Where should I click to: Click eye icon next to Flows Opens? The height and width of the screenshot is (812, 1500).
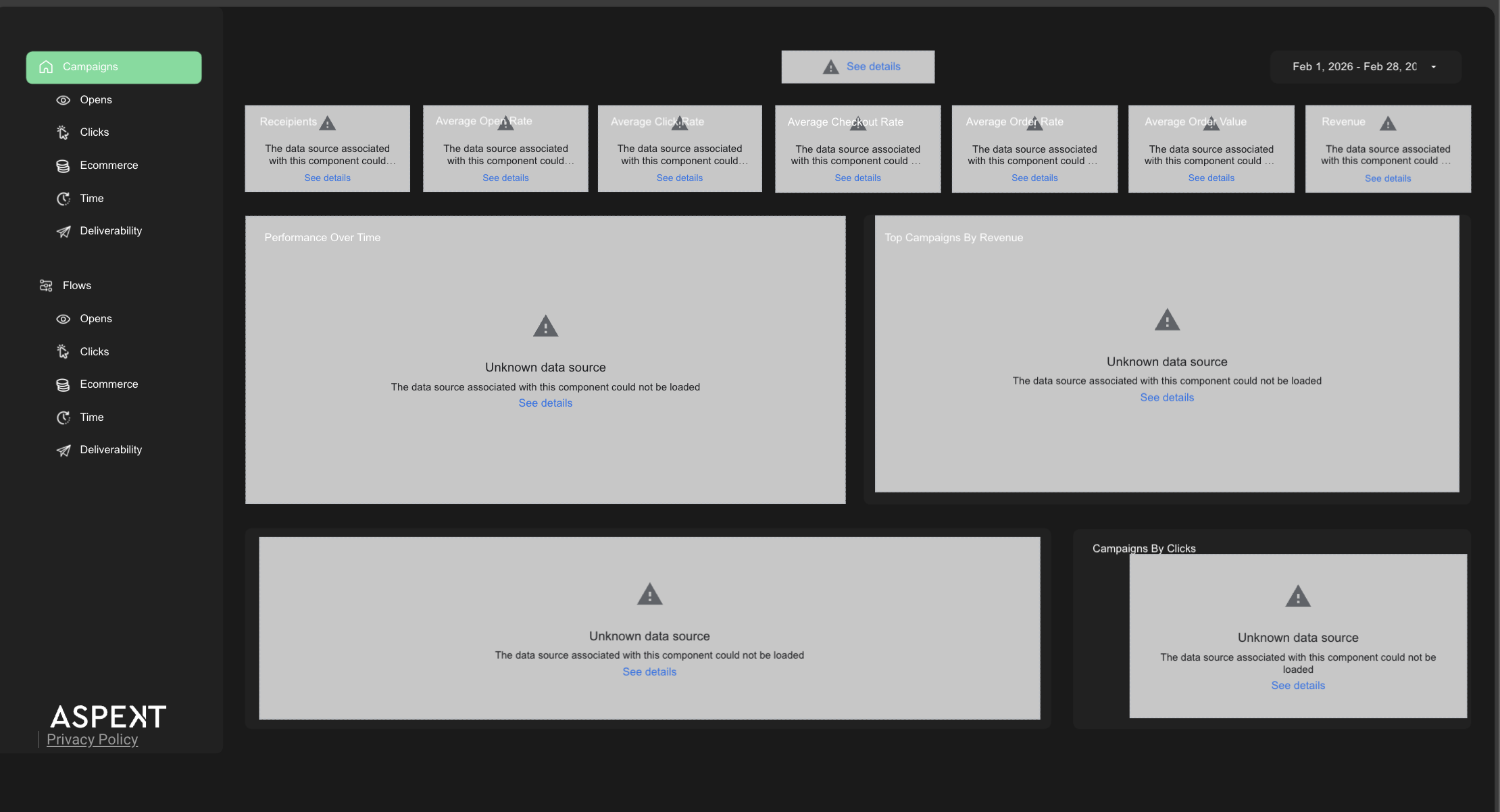click(63, 319)
